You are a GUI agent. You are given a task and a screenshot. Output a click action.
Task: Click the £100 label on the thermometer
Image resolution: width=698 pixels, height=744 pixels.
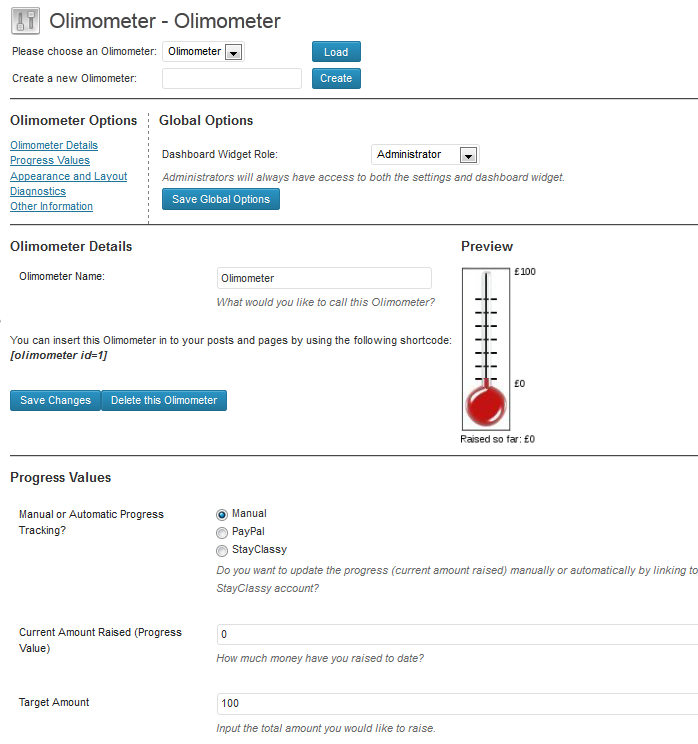click(x=525, y=272)
